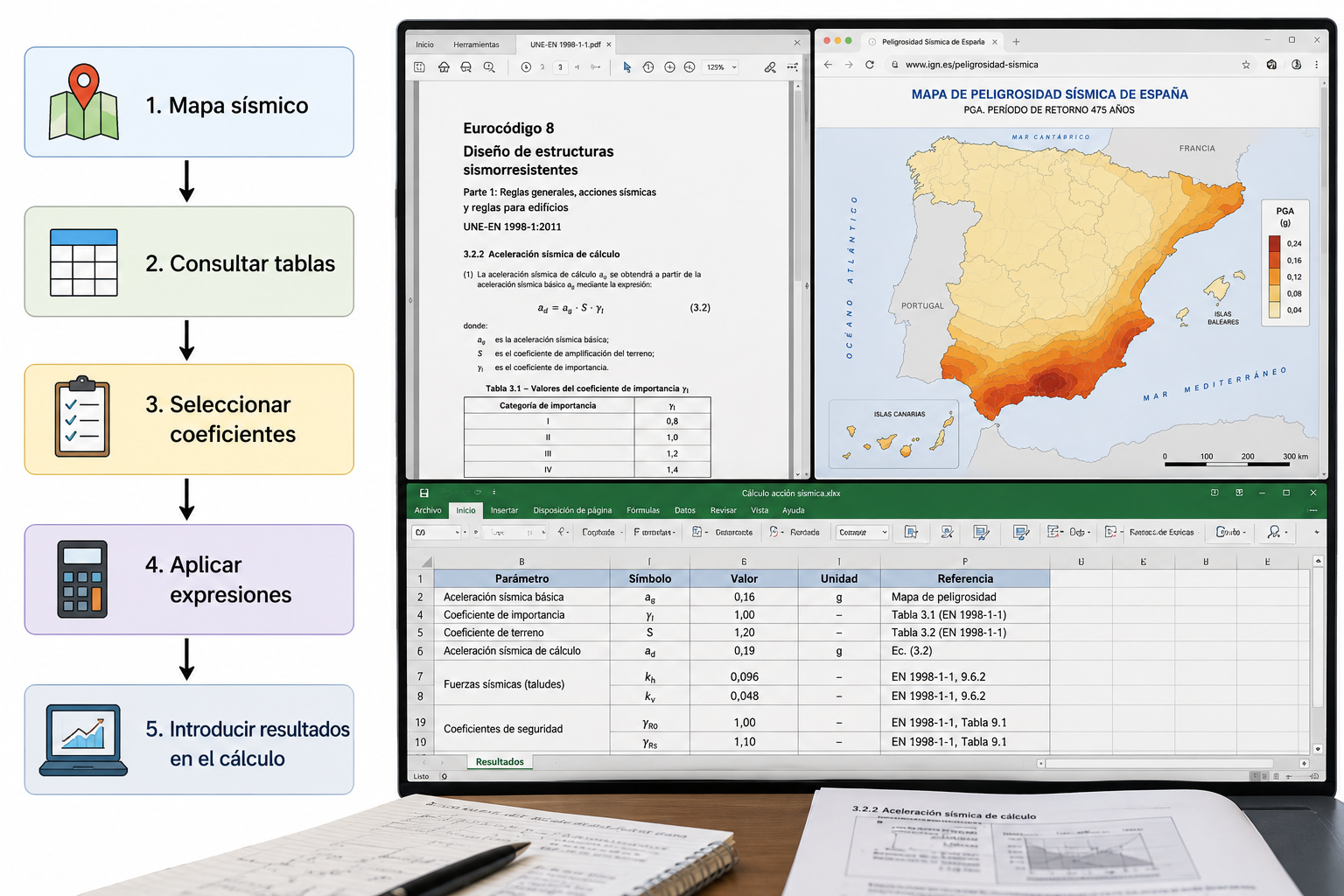Click the first ribbon icon after the number format combo box

911,532
